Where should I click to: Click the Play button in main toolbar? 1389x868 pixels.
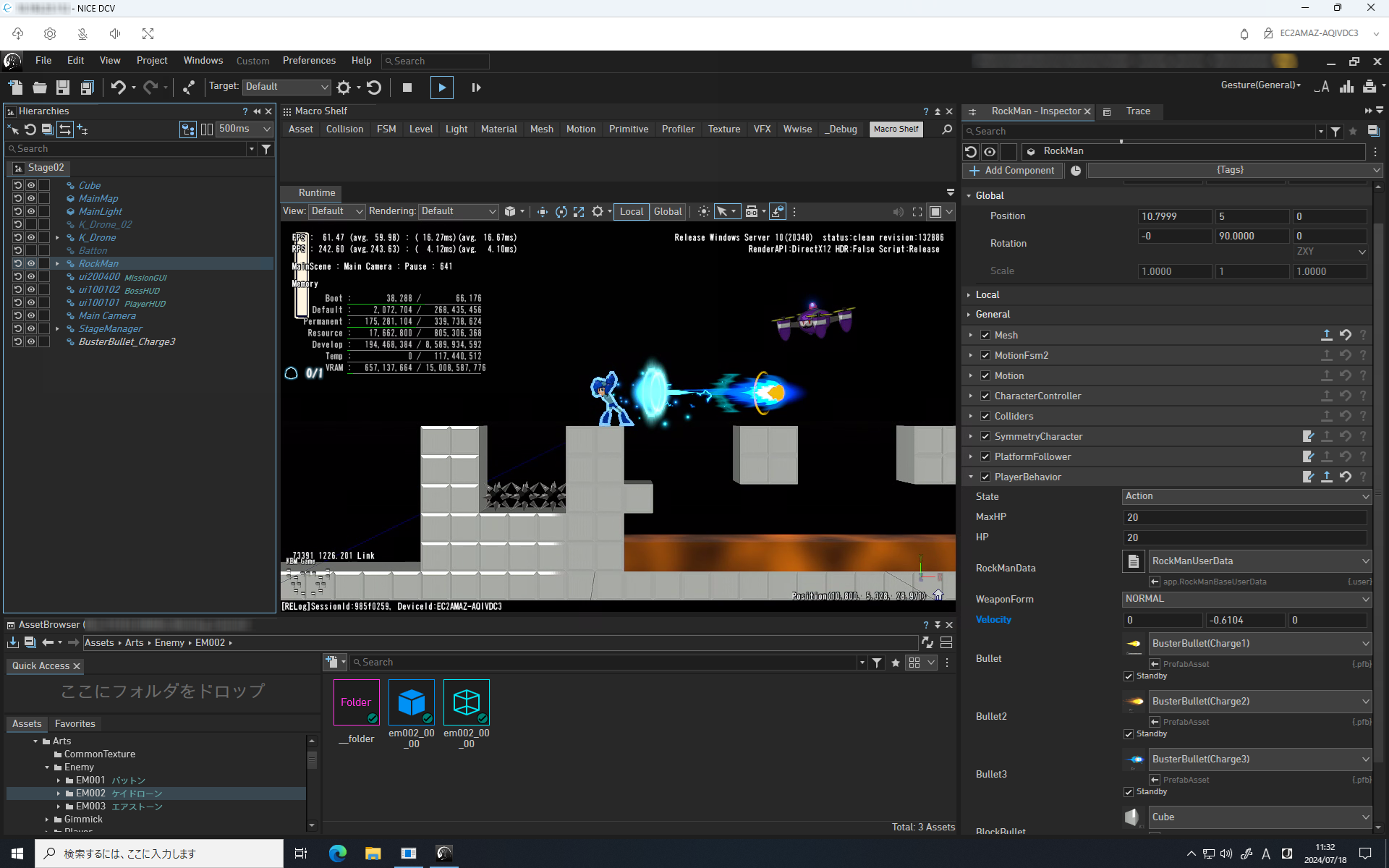(441, 88)
